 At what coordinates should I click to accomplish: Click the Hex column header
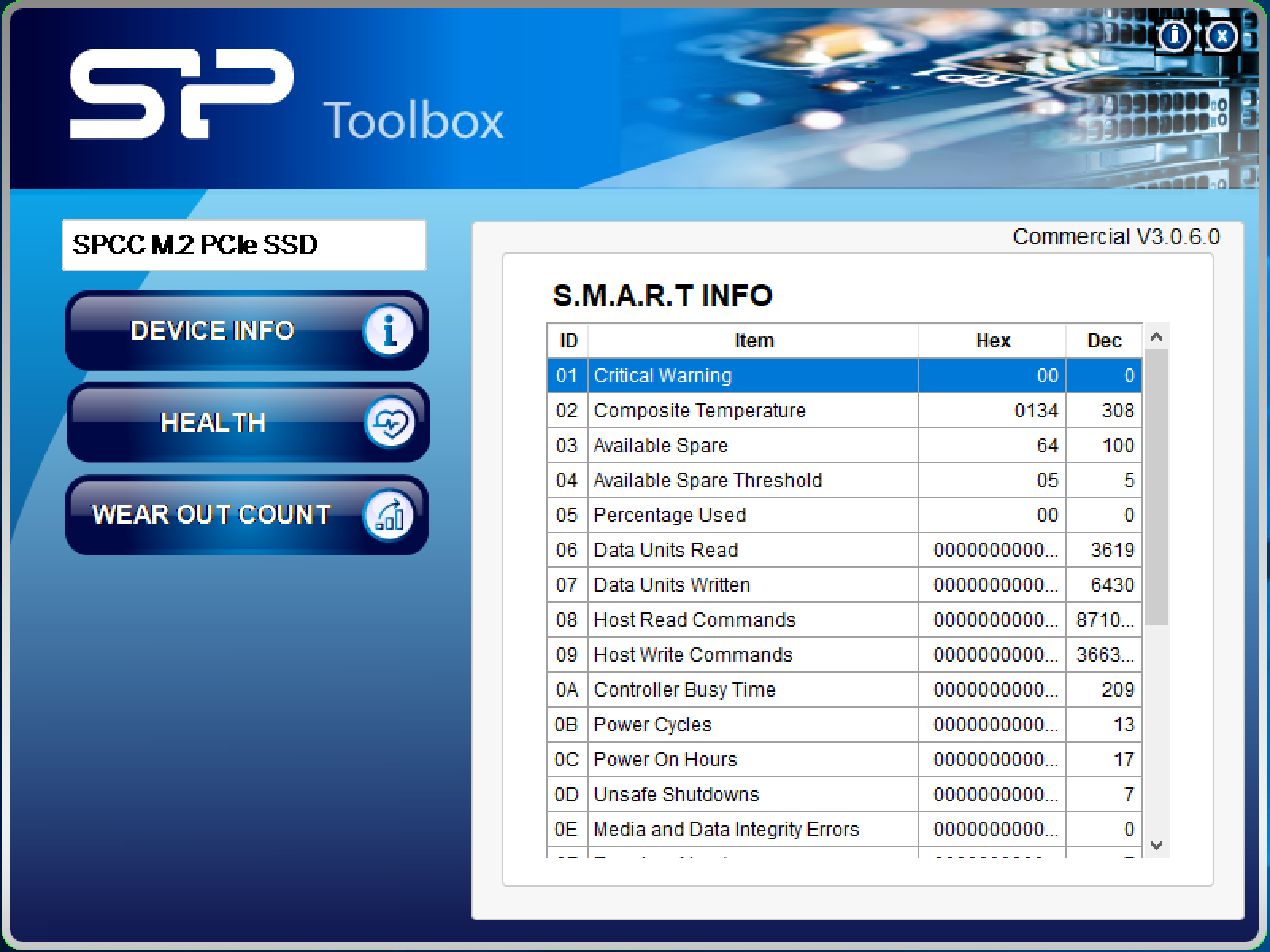[992, 341]
